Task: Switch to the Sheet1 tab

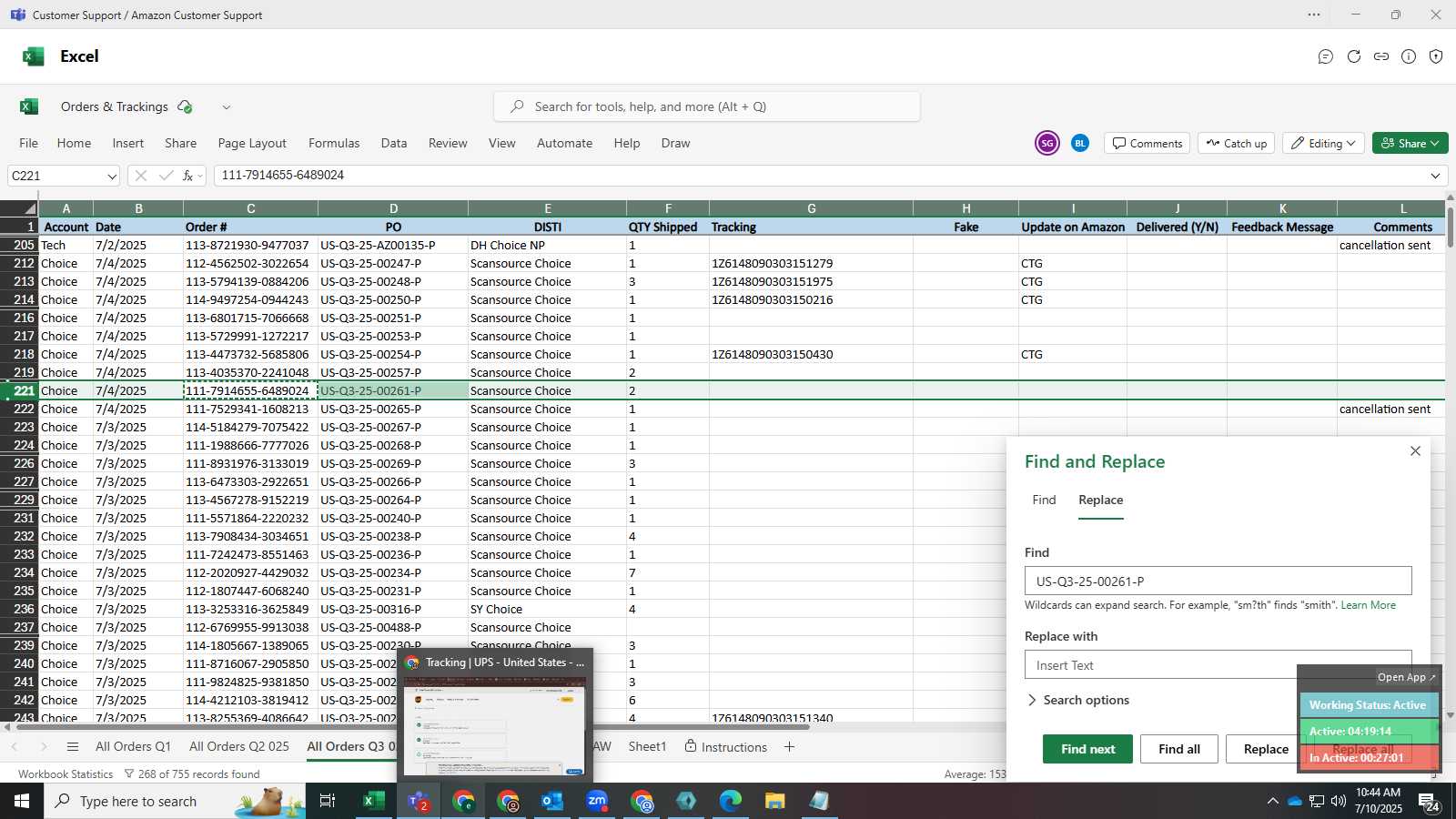Action: pyautogui.click(x=647, y=747)
